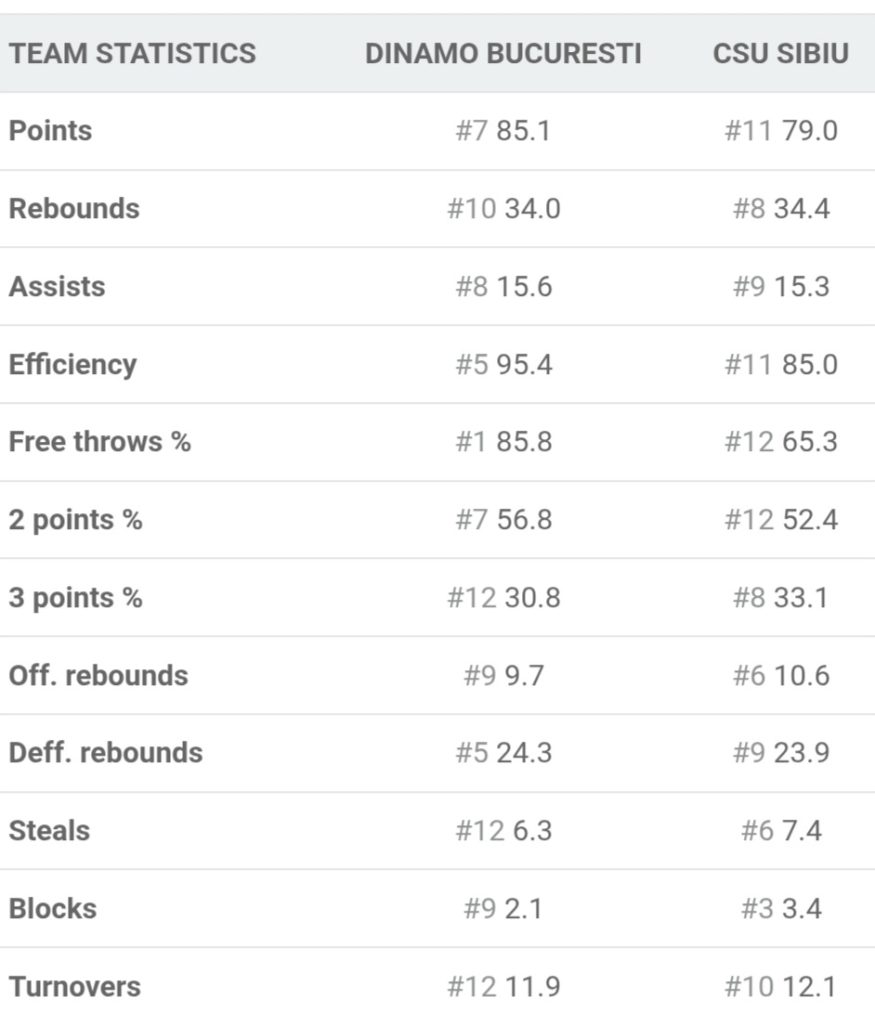Select the Deff. rebounds row label
This screenshot has width=875, height=1024.
106,753
